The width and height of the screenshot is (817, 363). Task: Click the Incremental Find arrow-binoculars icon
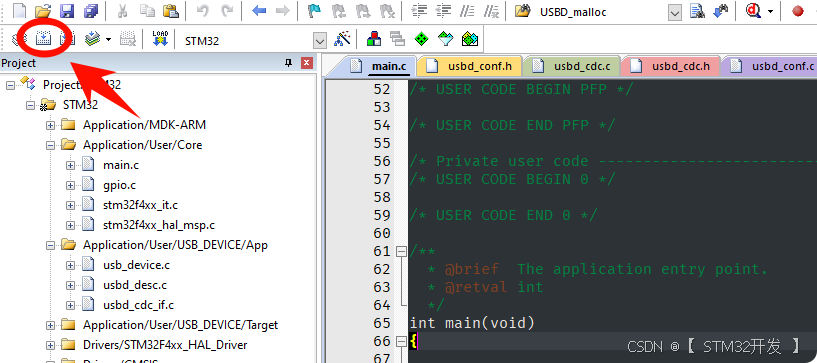click(x=721, y=11)
